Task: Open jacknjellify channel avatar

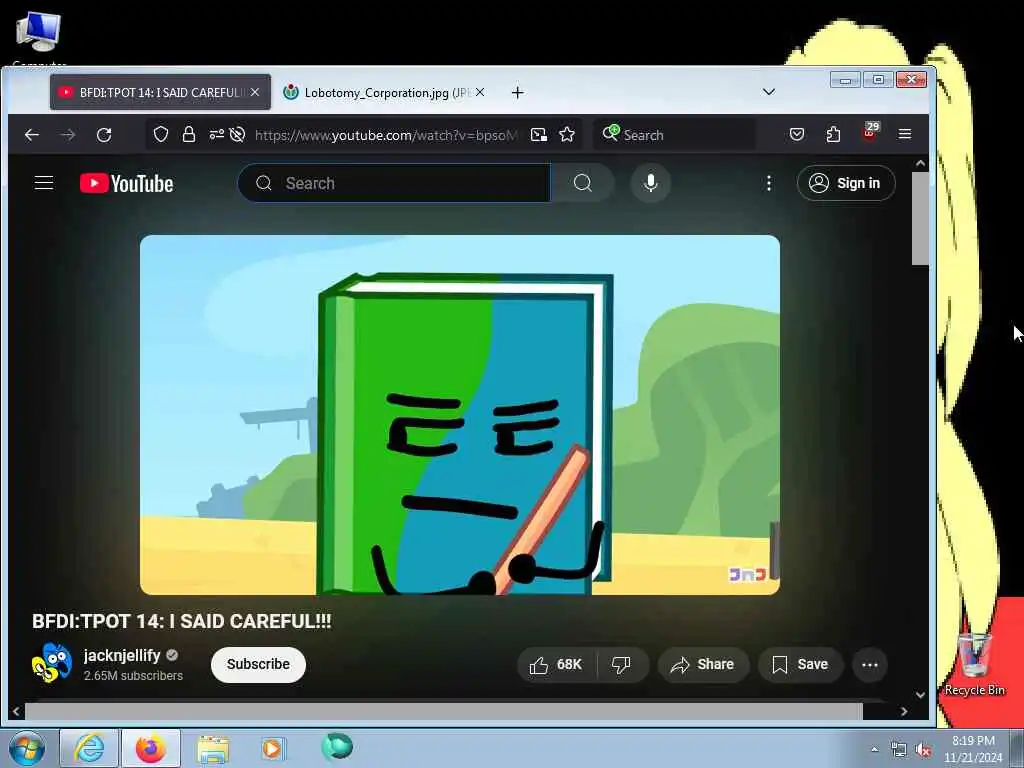Action: click(x=52, y=662)
